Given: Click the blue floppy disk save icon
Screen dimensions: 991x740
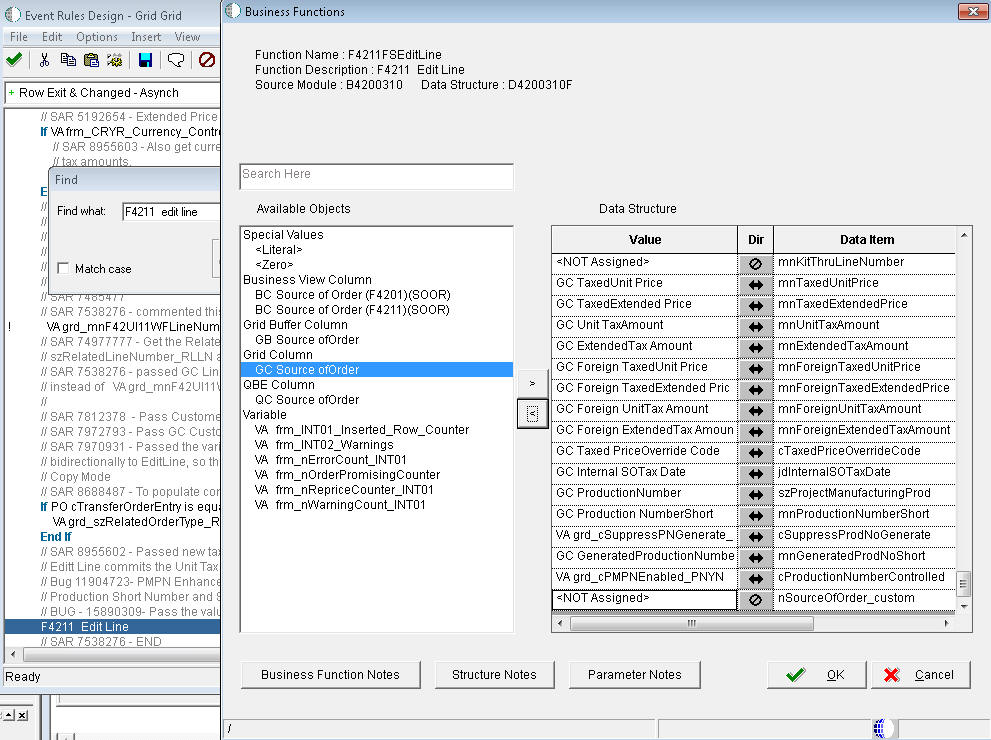Looking at the screenshot, I should point(145,60).
